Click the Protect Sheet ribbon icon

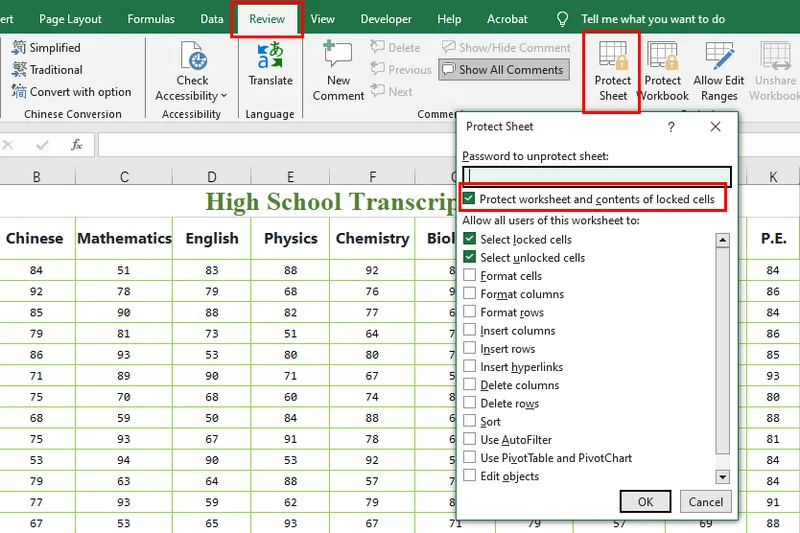pyautogui.click(x=612, y=56)
